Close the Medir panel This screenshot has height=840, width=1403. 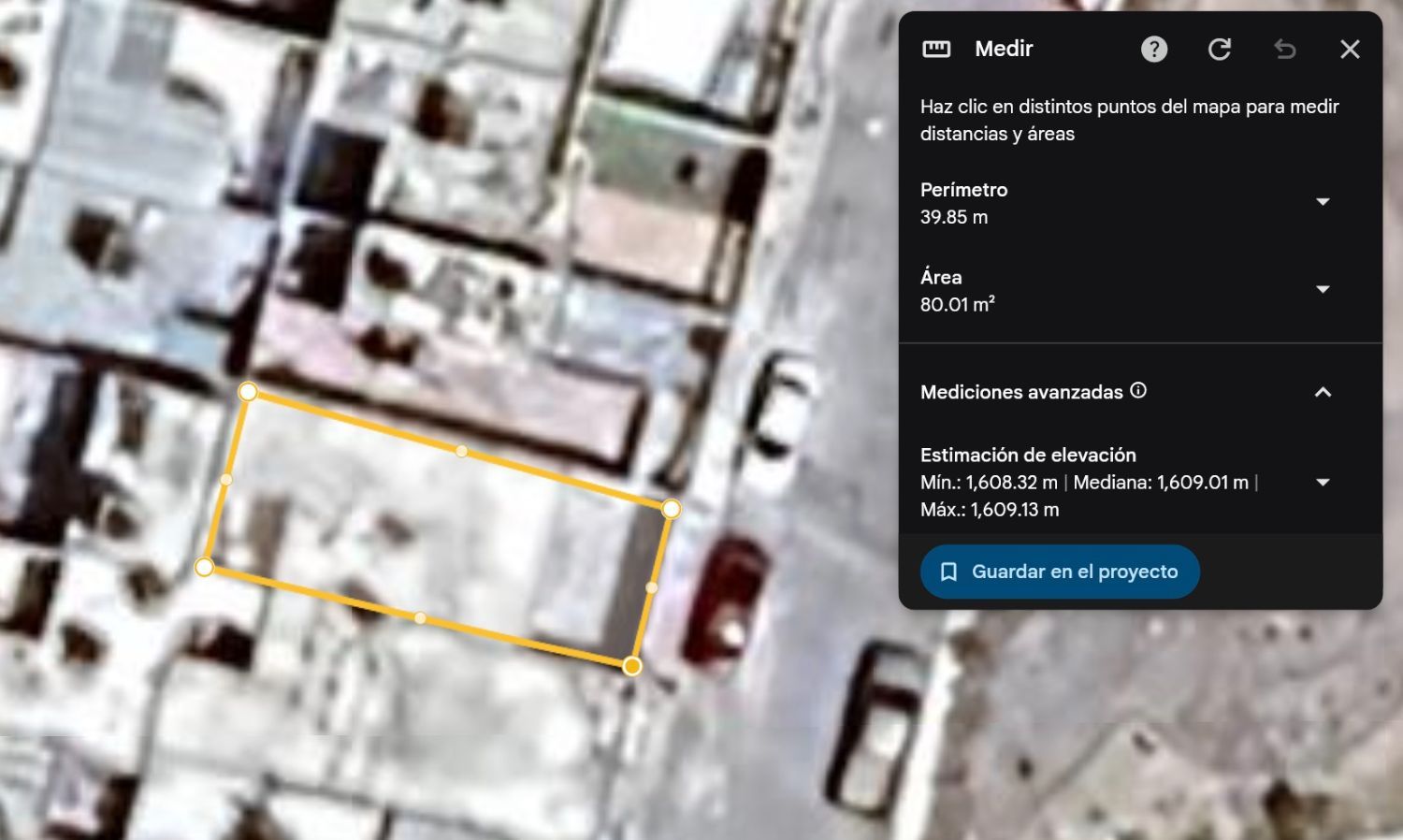[x=1350, y=49]
